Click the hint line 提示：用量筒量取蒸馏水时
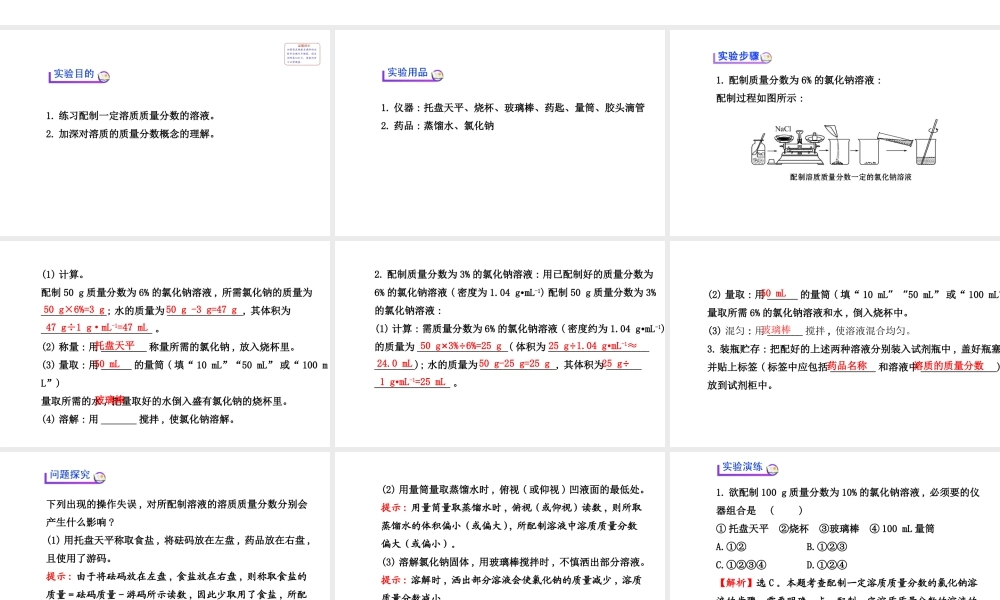1000x600 pixels. [x=511, y=508]
